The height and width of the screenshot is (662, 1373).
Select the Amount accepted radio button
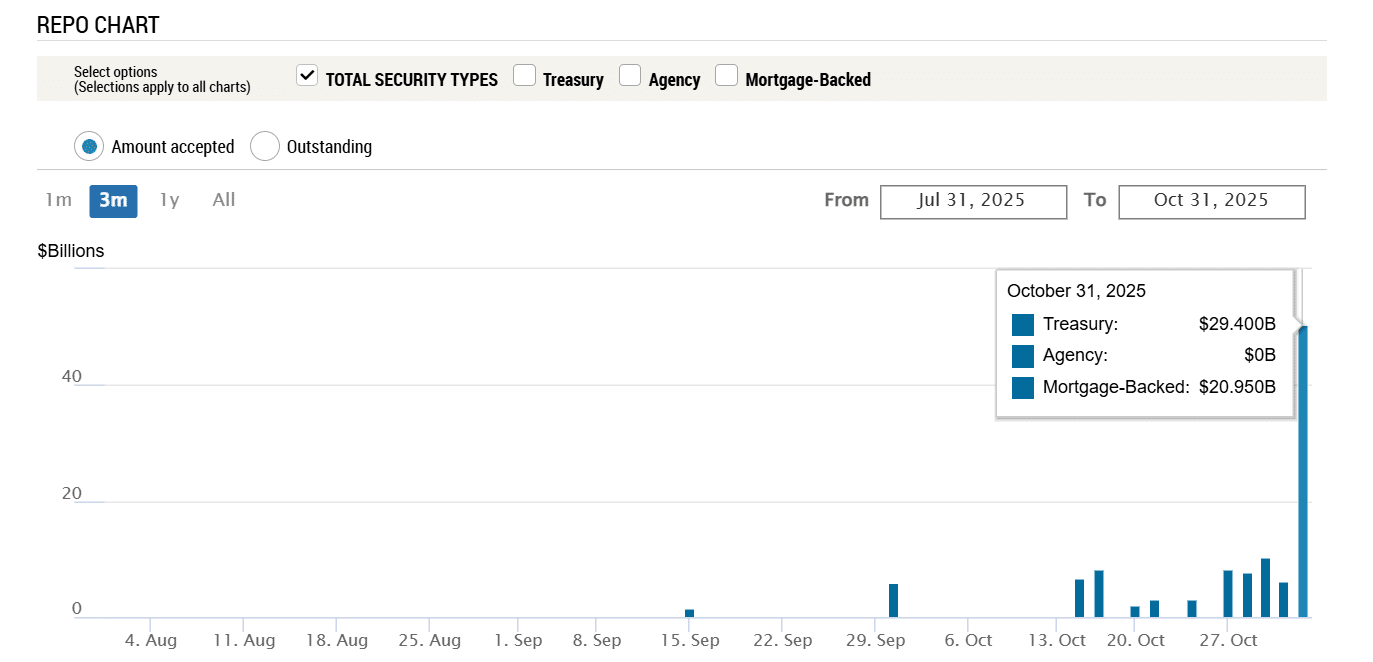click(x=90, y=147)
